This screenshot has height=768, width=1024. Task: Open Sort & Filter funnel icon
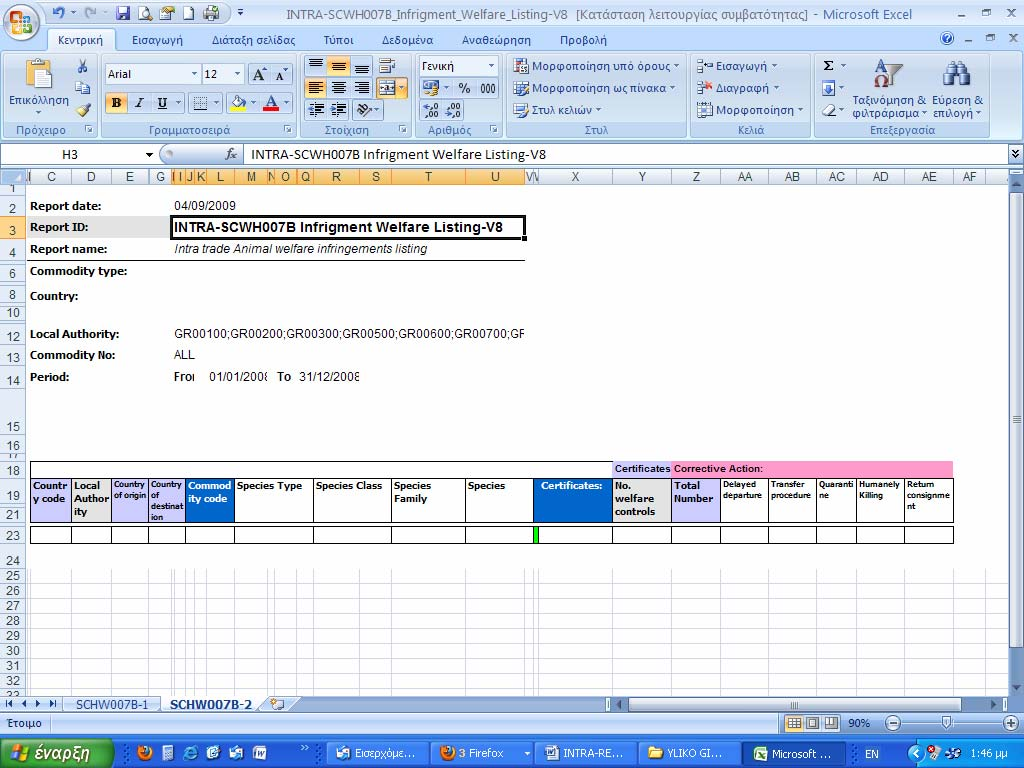887,74
